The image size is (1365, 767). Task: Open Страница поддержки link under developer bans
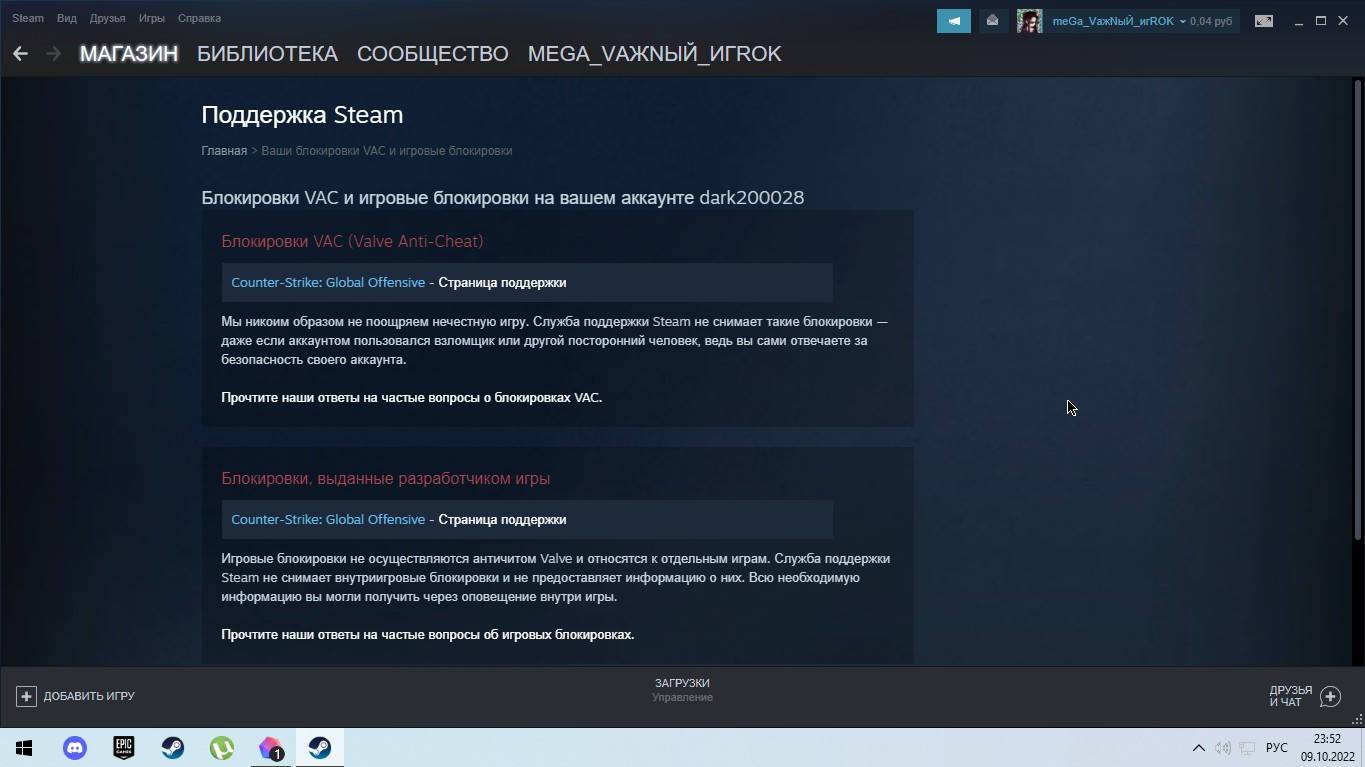[502, 520]
